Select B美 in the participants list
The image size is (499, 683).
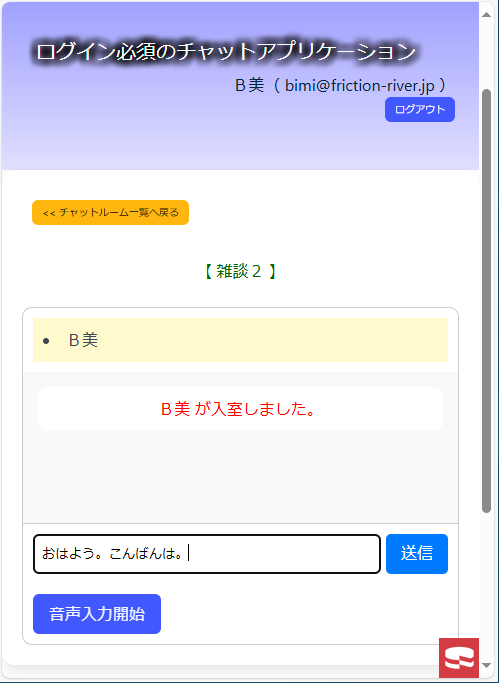[x=83, y=340]
